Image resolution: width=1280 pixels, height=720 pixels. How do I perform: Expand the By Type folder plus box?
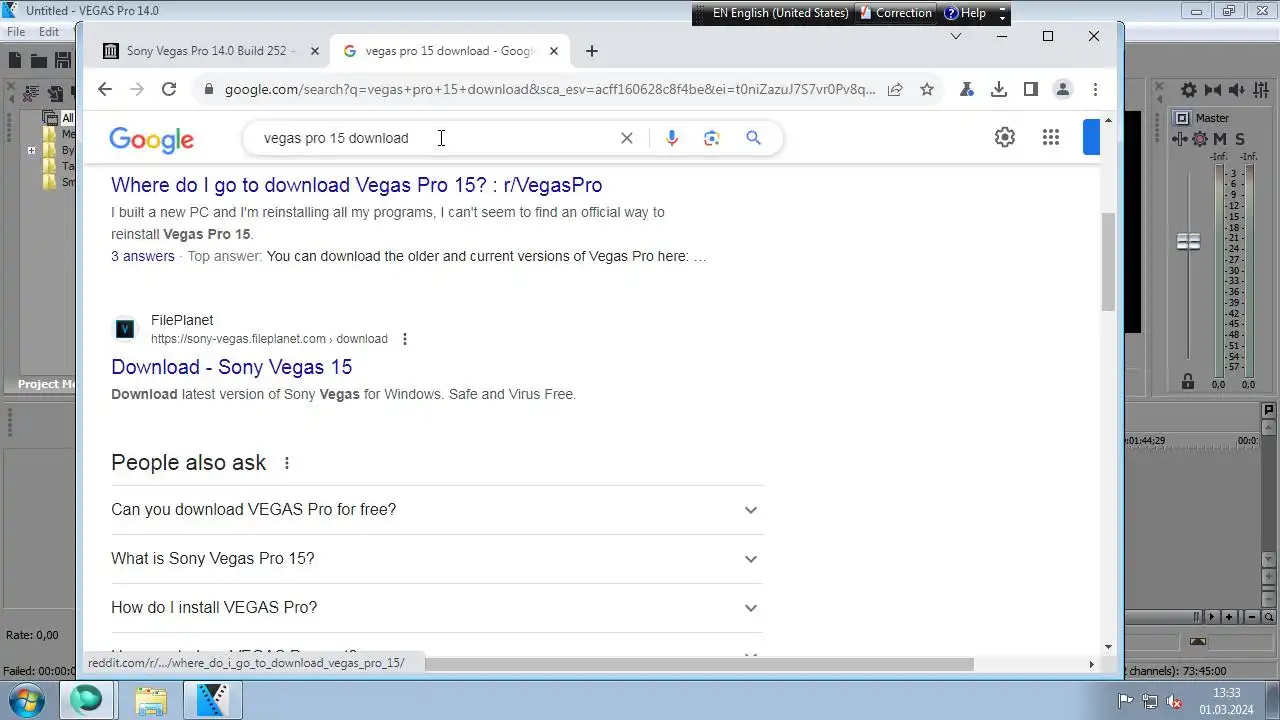[x=31, y=151]
